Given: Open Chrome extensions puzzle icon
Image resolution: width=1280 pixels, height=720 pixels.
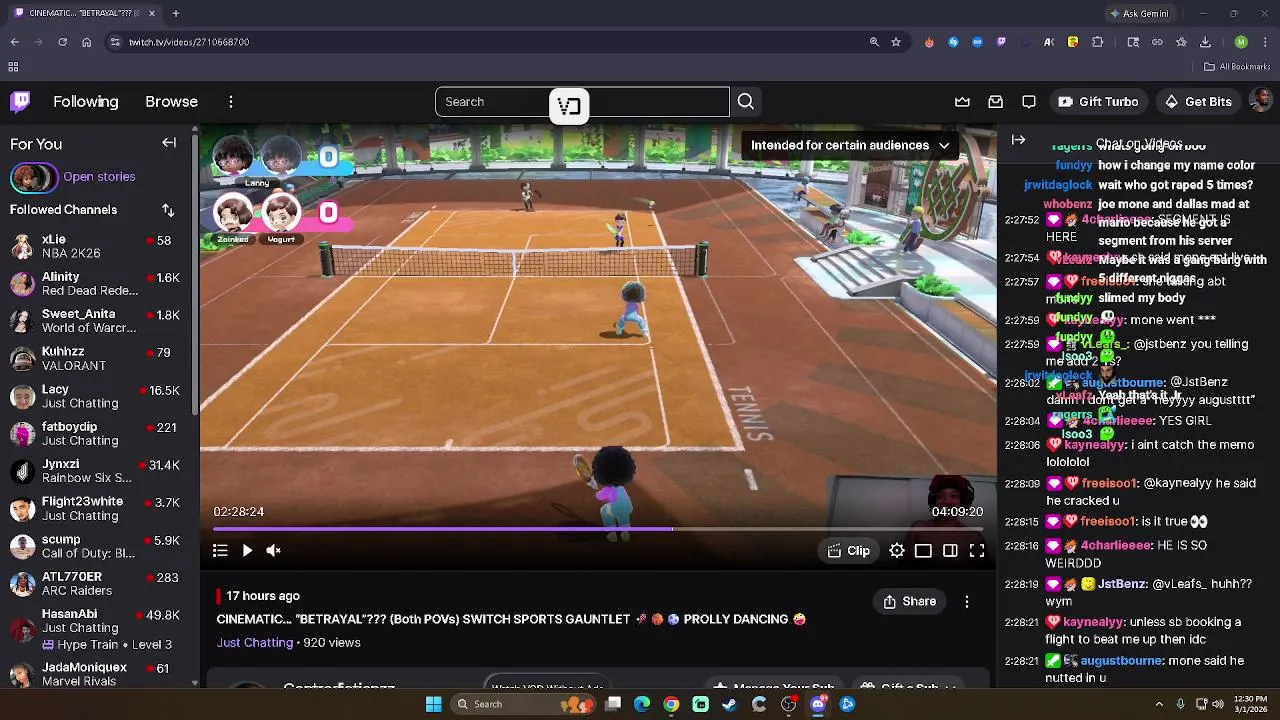Looking at the screenshot, I should point(1097,42).
